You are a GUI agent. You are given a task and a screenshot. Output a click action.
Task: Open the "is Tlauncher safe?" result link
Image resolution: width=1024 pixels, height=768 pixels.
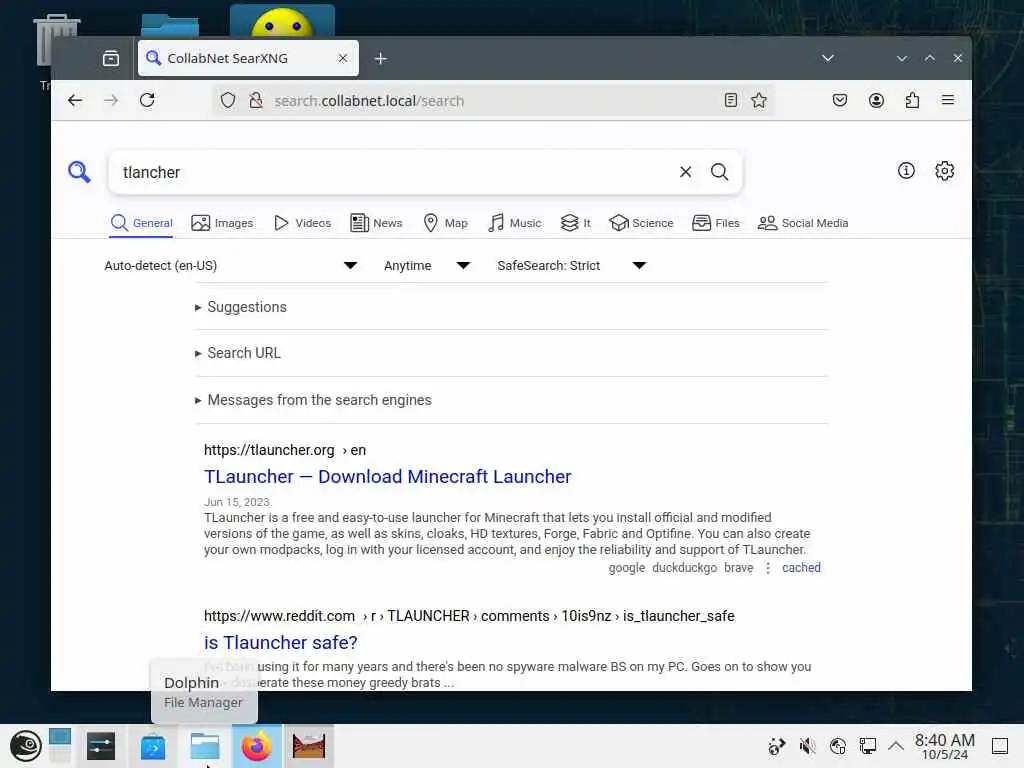click(280, 643)
